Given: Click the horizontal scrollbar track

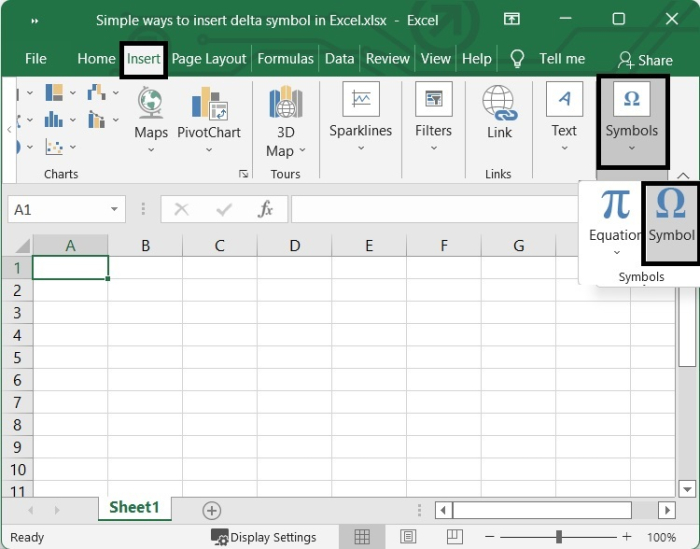Looking at the screenshot, I should pyautogui.click(x=645, y=510).
